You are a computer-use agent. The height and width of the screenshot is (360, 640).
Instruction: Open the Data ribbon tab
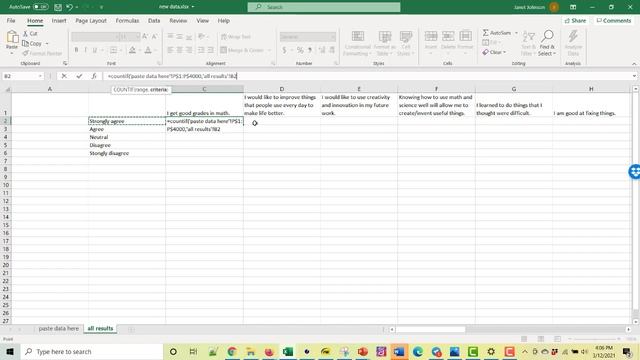click(x=154, y=20)
